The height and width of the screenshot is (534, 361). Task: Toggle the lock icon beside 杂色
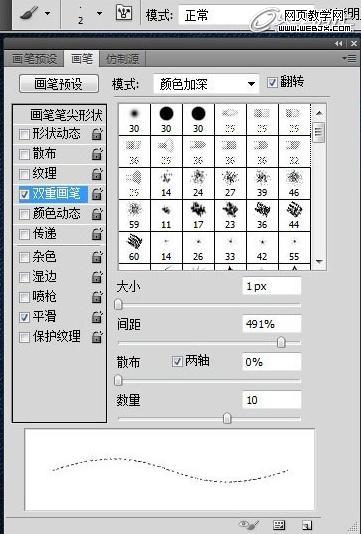97,257
